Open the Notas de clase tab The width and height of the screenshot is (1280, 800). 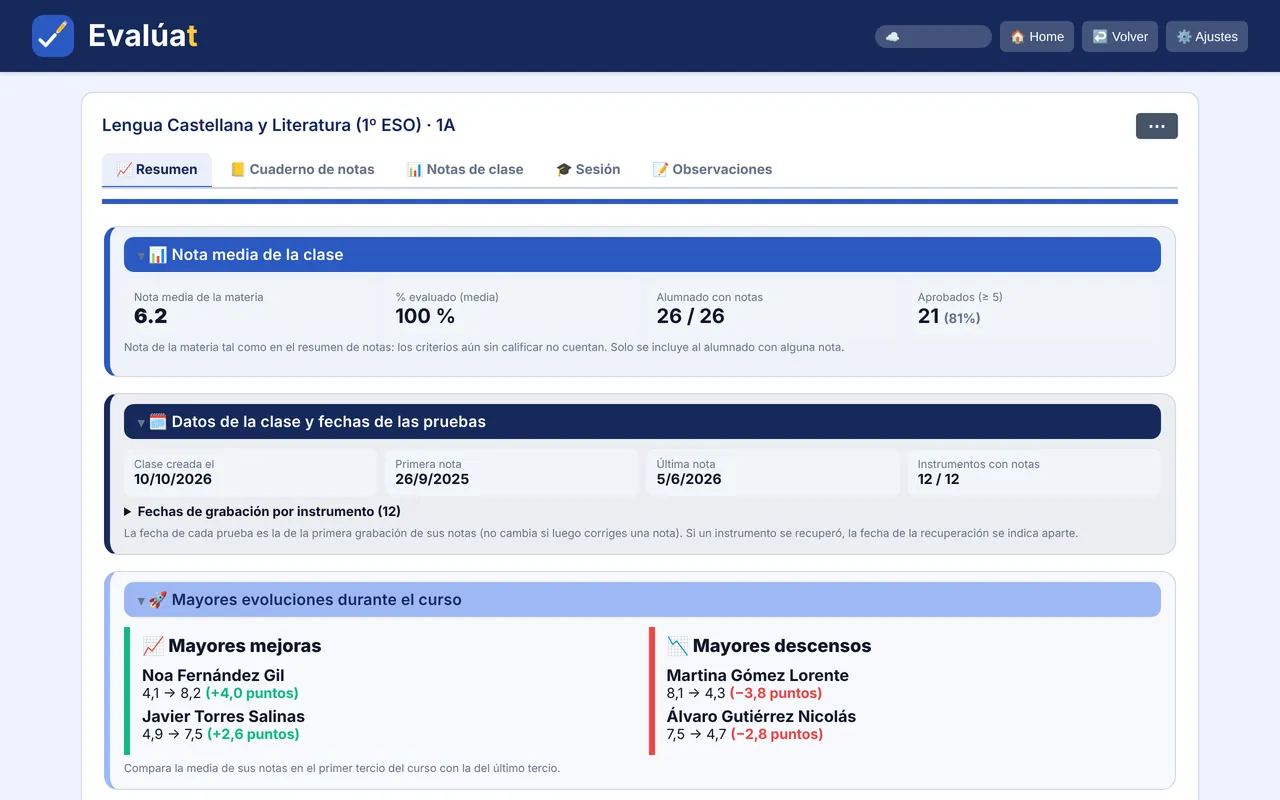[x=465, y=170]
